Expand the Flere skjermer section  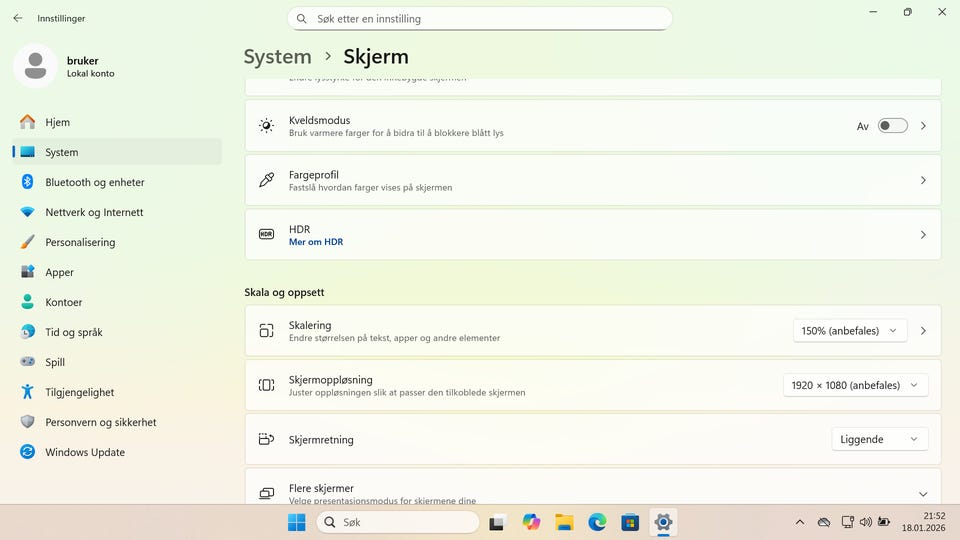pos(923,493)
